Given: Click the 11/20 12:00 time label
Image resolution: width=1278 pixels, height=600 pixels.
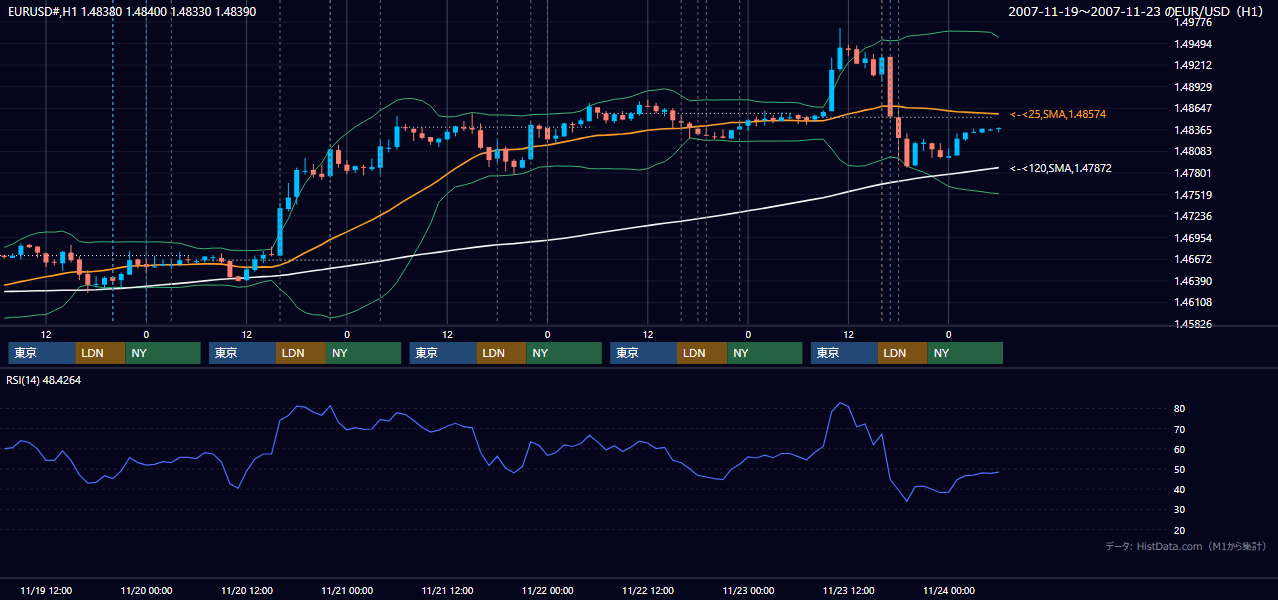Looking at the screenshot, I should (x=246, y=590).
